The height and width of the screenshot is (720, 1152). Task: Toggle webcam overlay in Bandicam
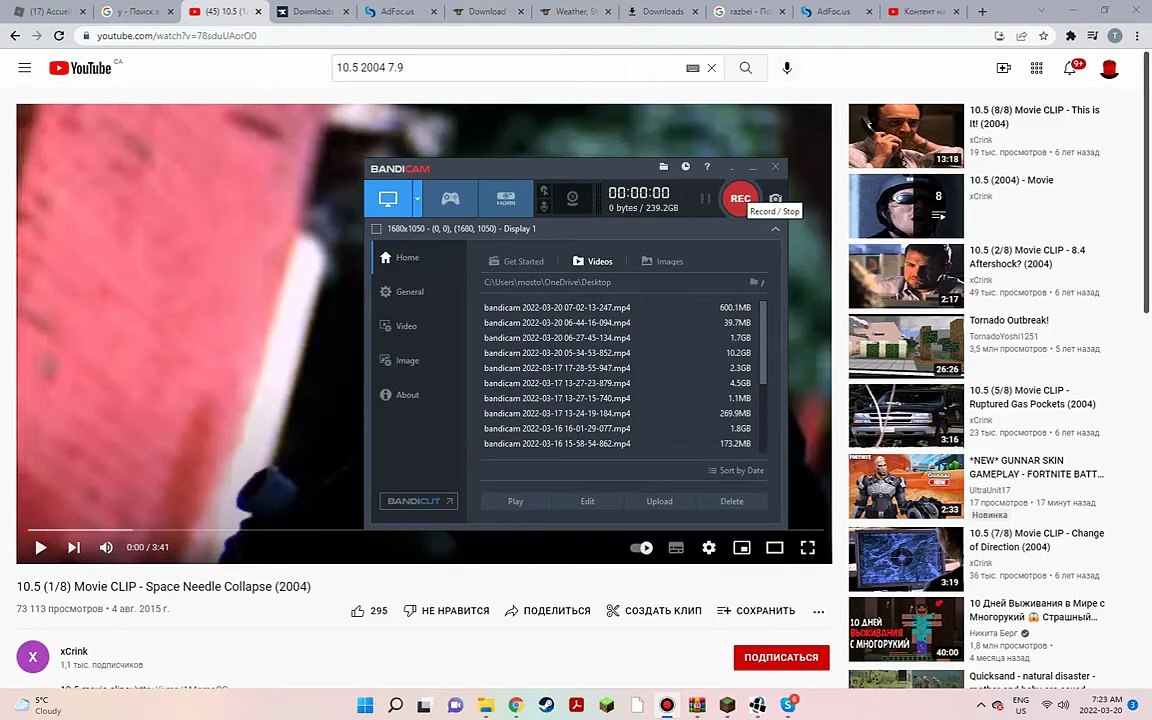[x=572, y=198]
